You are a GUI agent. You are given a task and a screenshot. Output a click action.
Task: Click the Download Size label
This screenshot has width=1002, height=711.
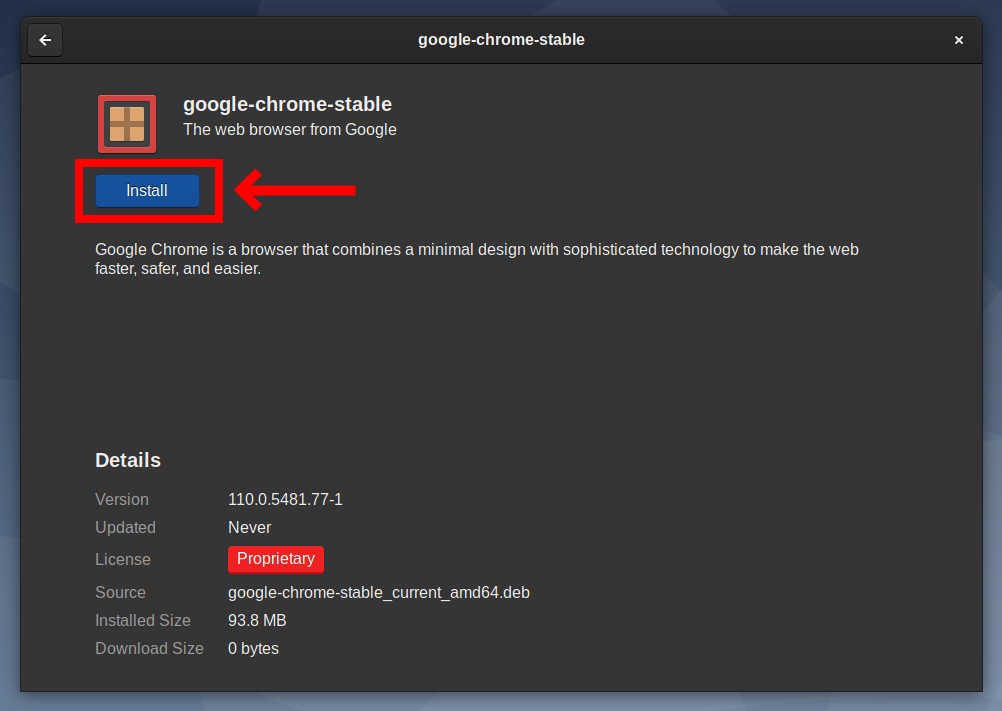click(149, 648)
